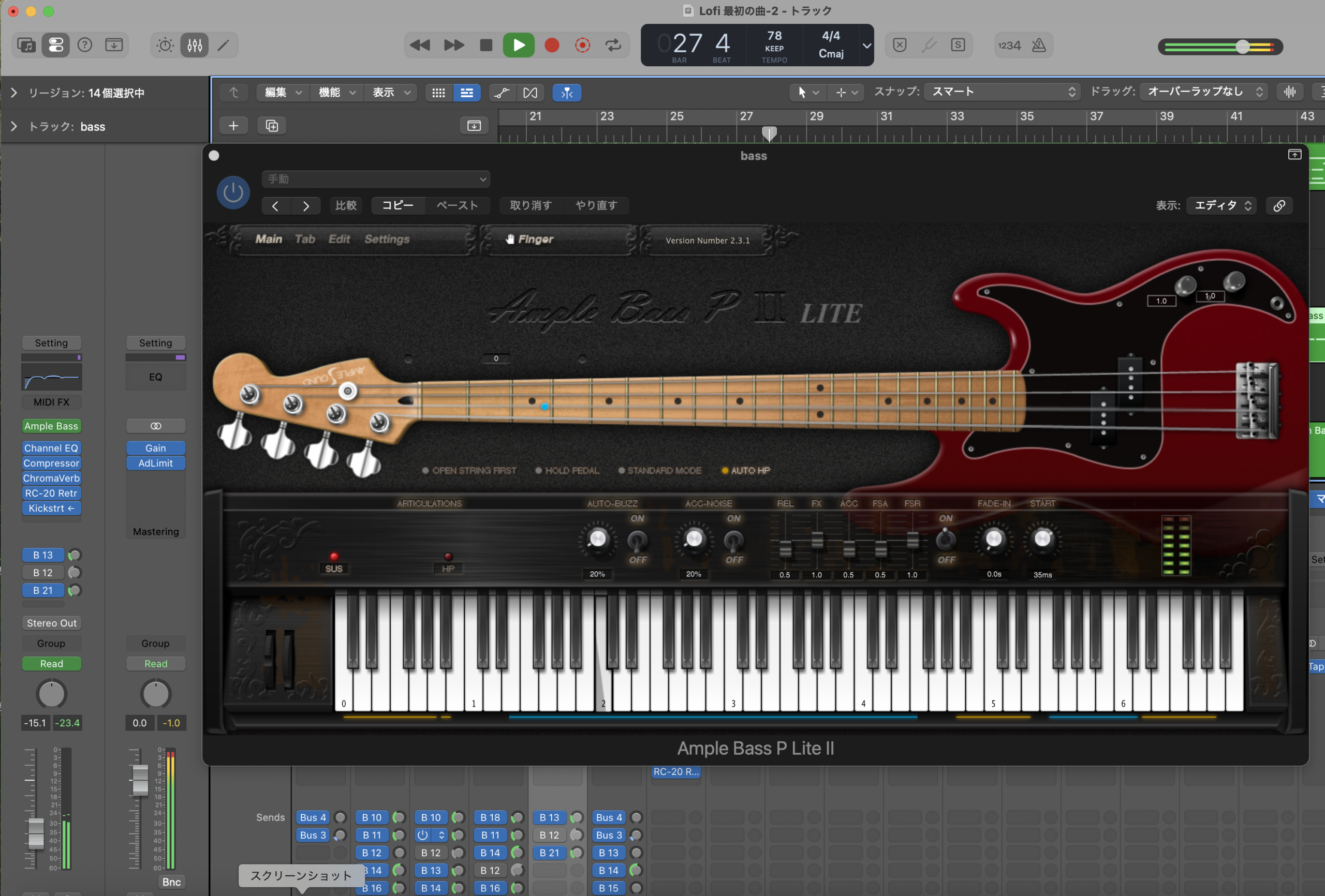Open the 機能 menu in tracks area

336,92
